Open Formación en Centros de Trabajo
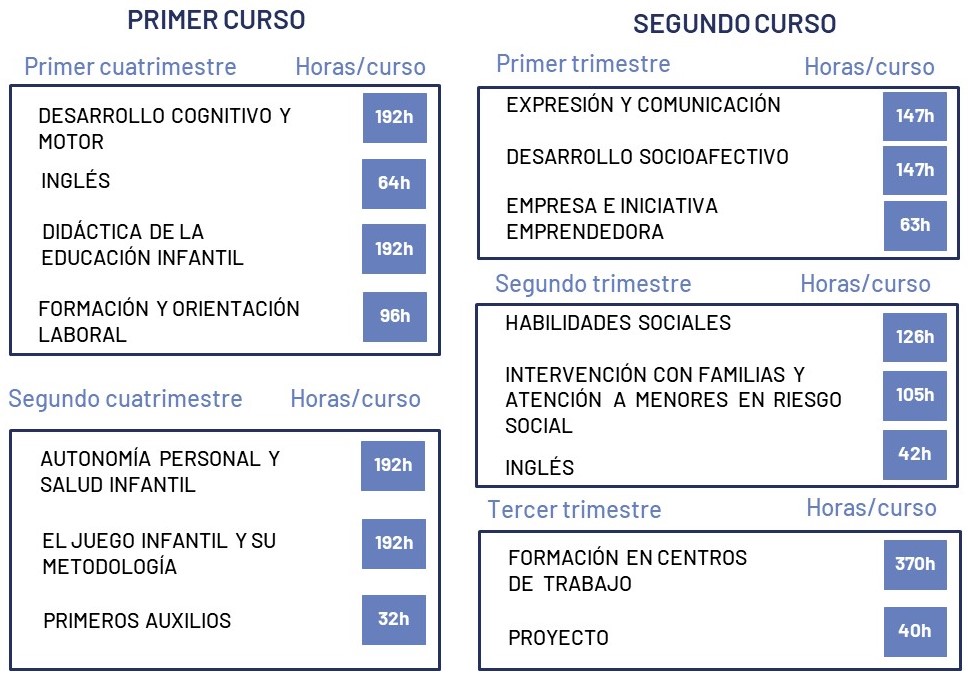 tap(627, 571)
